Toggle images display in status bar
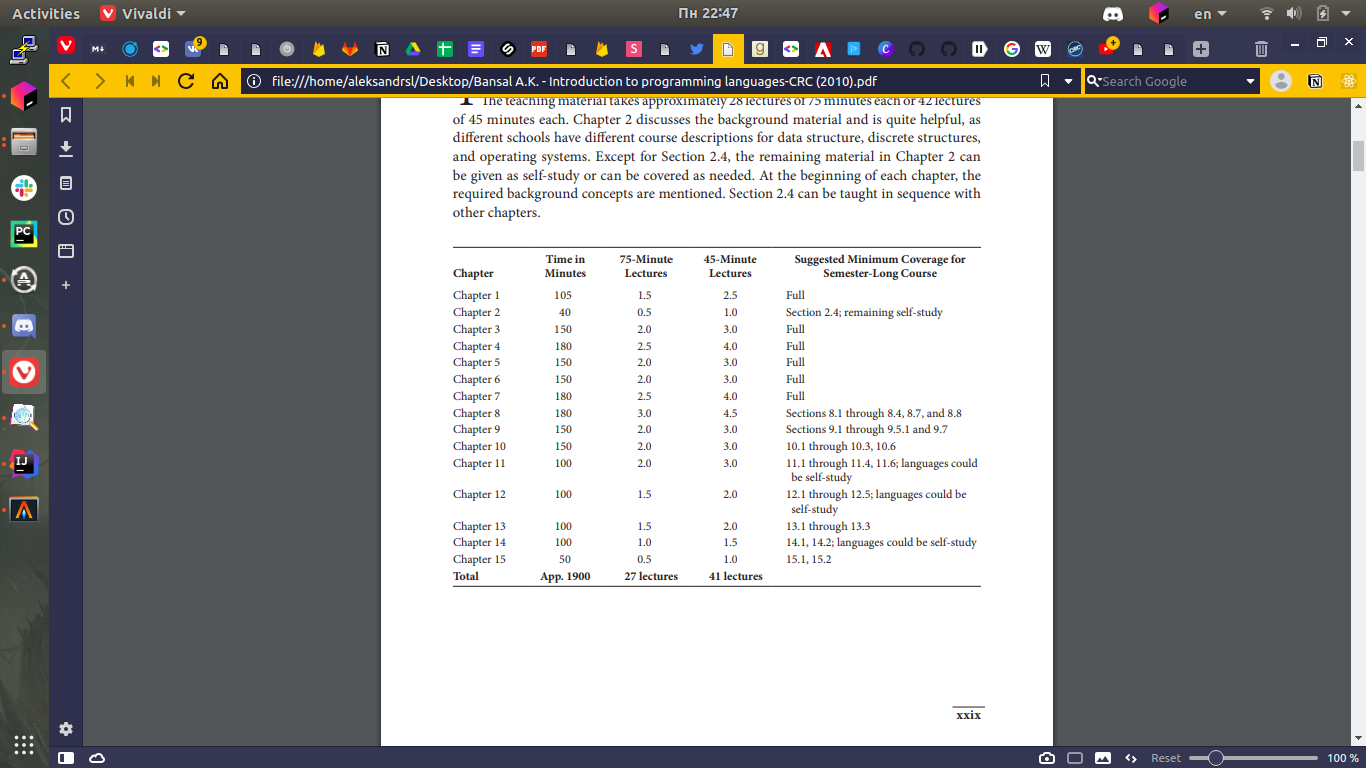The height and width of the screenshot is (768, 1366). point(1103,758)
